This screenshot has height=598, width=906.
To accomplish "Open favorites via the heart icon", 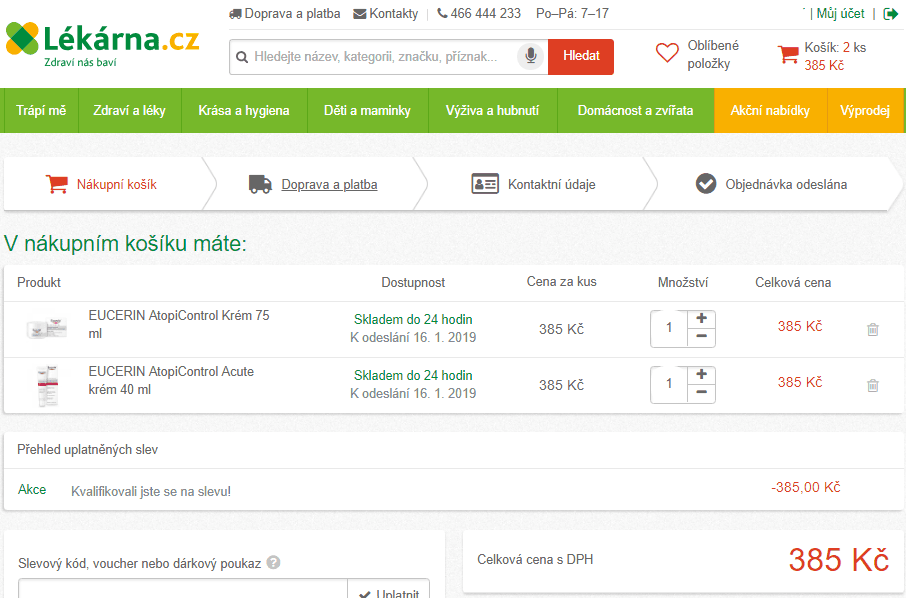I will click(x=667, y=54).
